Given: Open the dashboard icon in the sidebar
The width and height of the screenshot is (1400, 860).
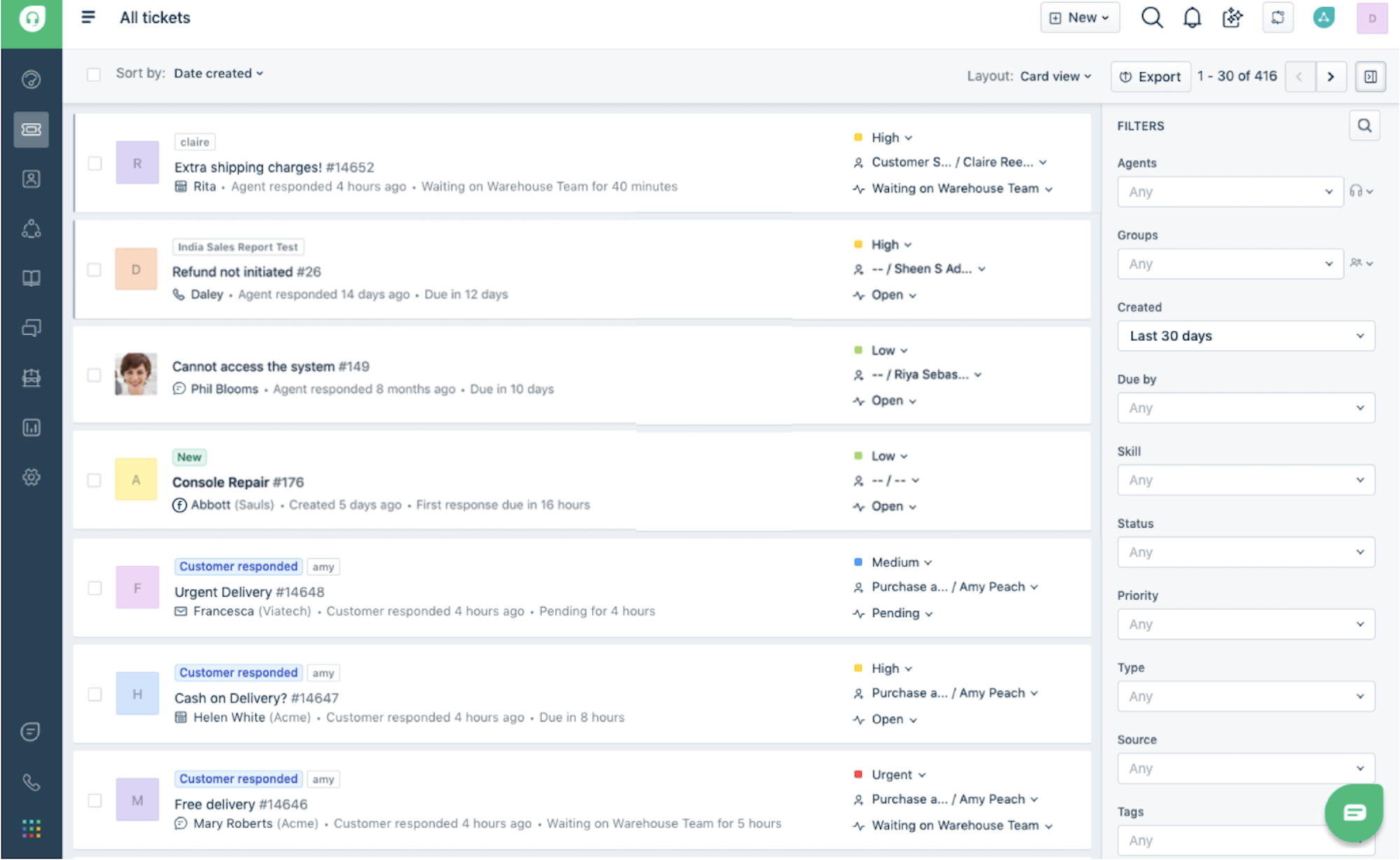Looking at the screenshot, I should pyautogui.click(x=31, y=79).
